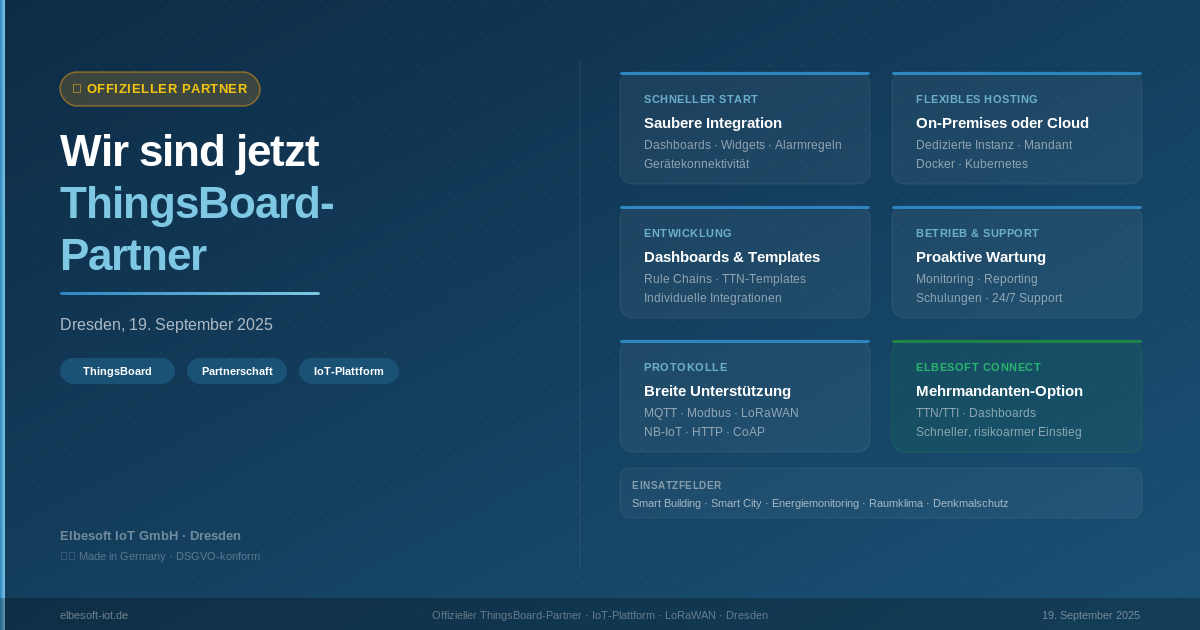Screen dimensions: 1200x630
Task: Click the OFFIZIELLER PARTNER badge
Action: 160,89
